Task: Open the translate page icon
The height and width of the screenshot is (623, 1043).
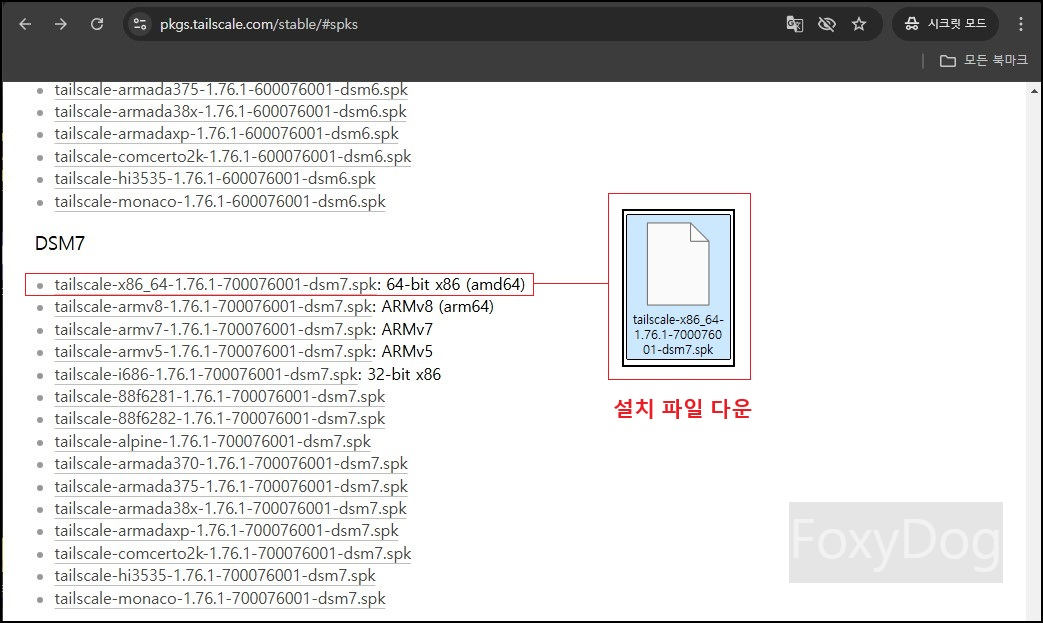Action: [794, 25]
